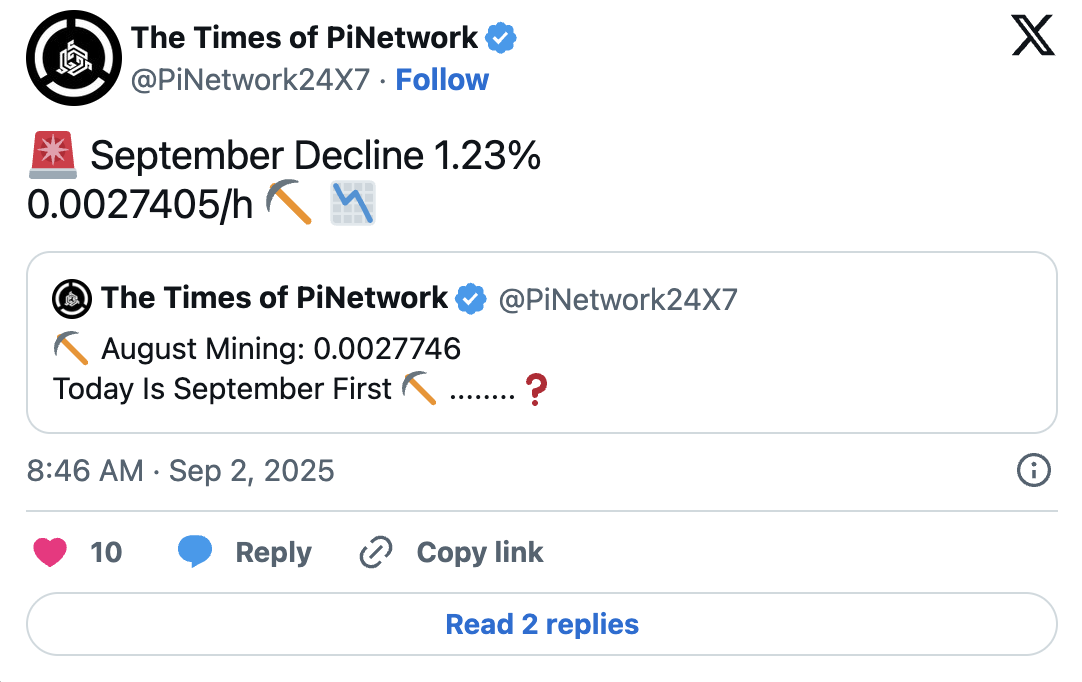Click the X logo icon

(x=1033, y=39)
